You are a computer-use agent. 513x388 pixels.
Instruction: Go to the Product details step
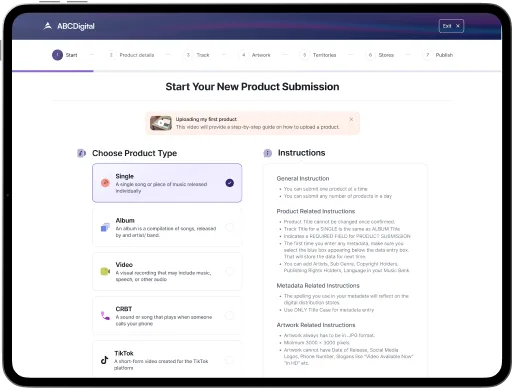click(x=131, y=55)
